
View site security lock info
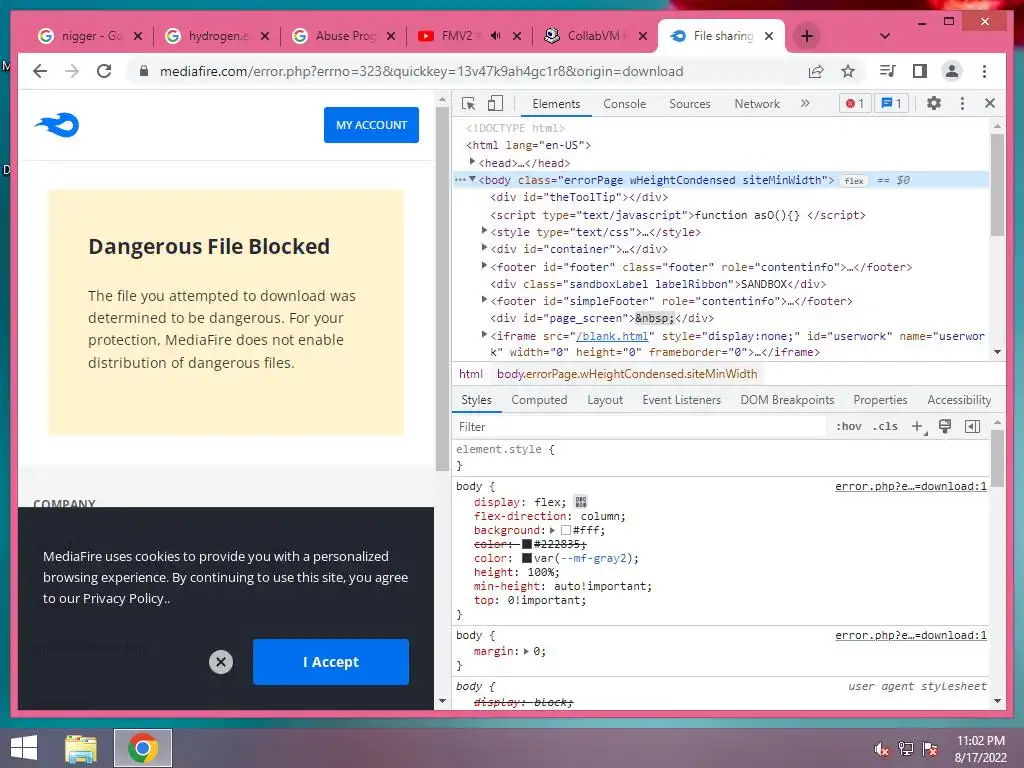pyautogui.click(x=144, y=71)
